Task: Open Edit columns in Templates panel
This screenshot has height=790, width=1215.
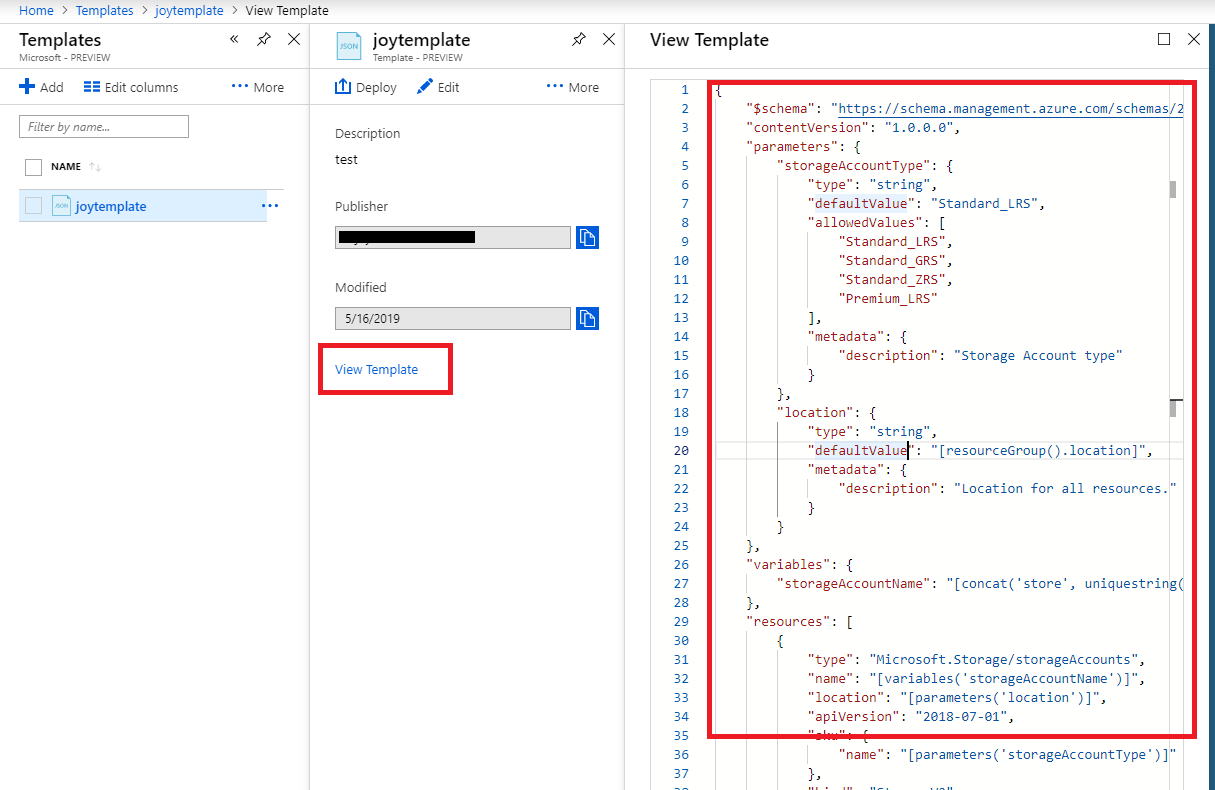Action: pos(130,87)
